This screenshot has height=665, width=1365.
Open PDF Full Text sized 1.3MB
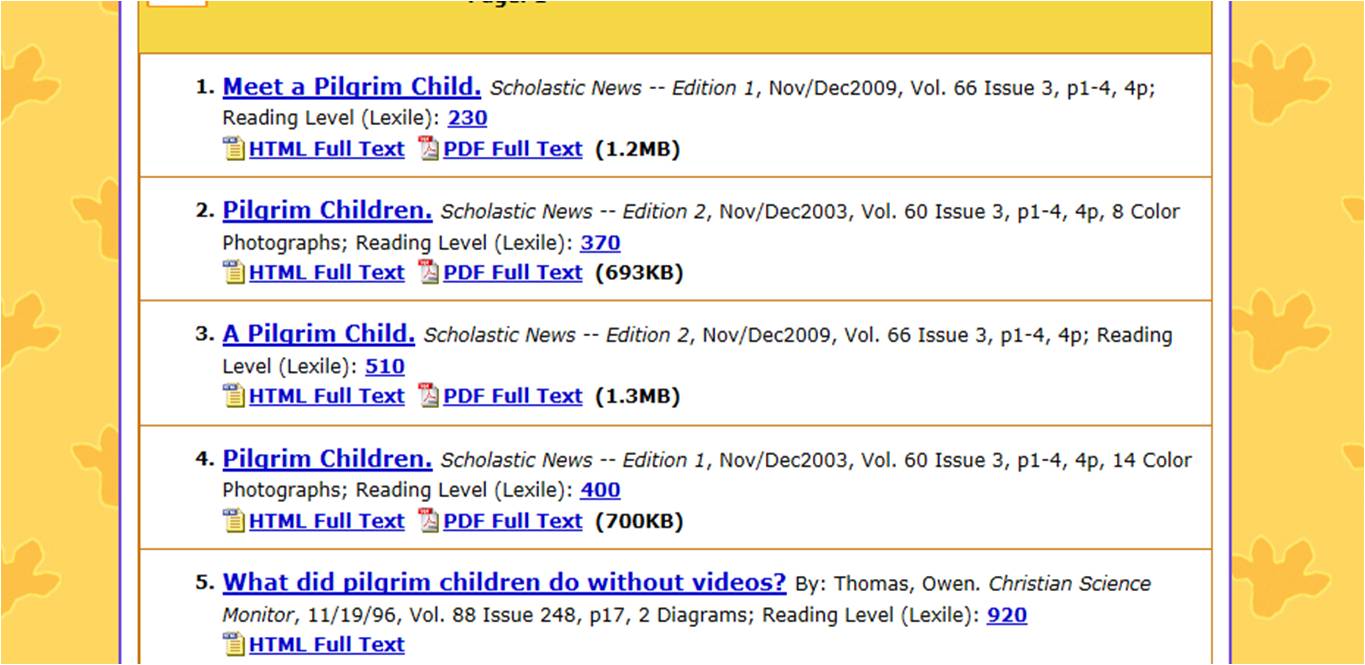coord(512,397)
